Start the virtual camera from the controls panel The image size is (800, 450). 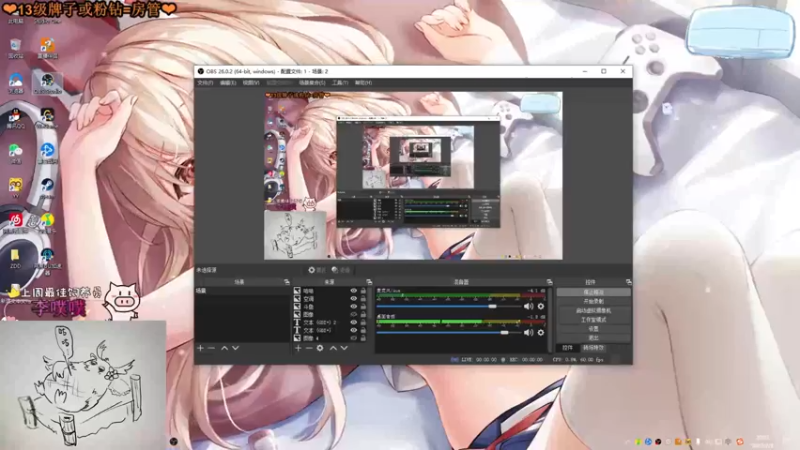593,311
